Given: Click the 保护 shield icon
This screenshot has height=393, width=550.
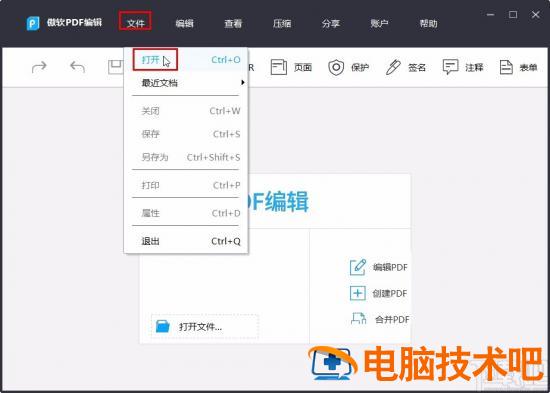Looking at the screenshot, I should tap(336, 67).
